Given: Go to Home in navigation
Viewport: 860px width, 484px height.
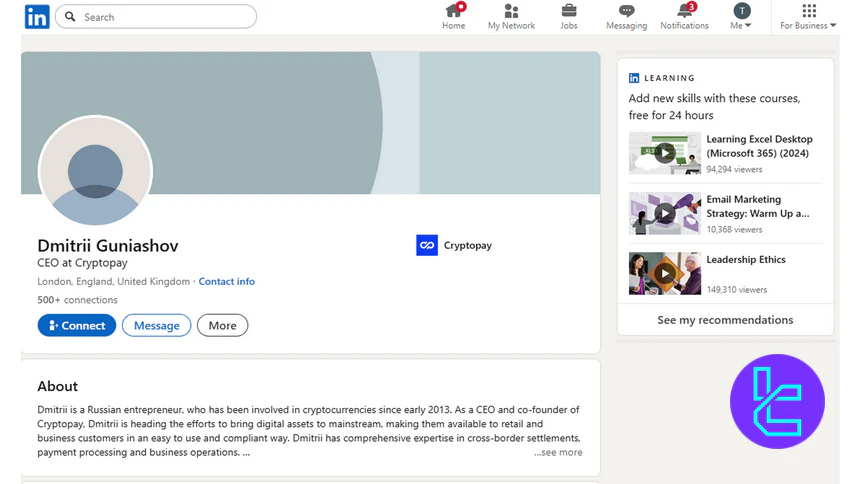Looking at the screenshot, I should (454, 16).
